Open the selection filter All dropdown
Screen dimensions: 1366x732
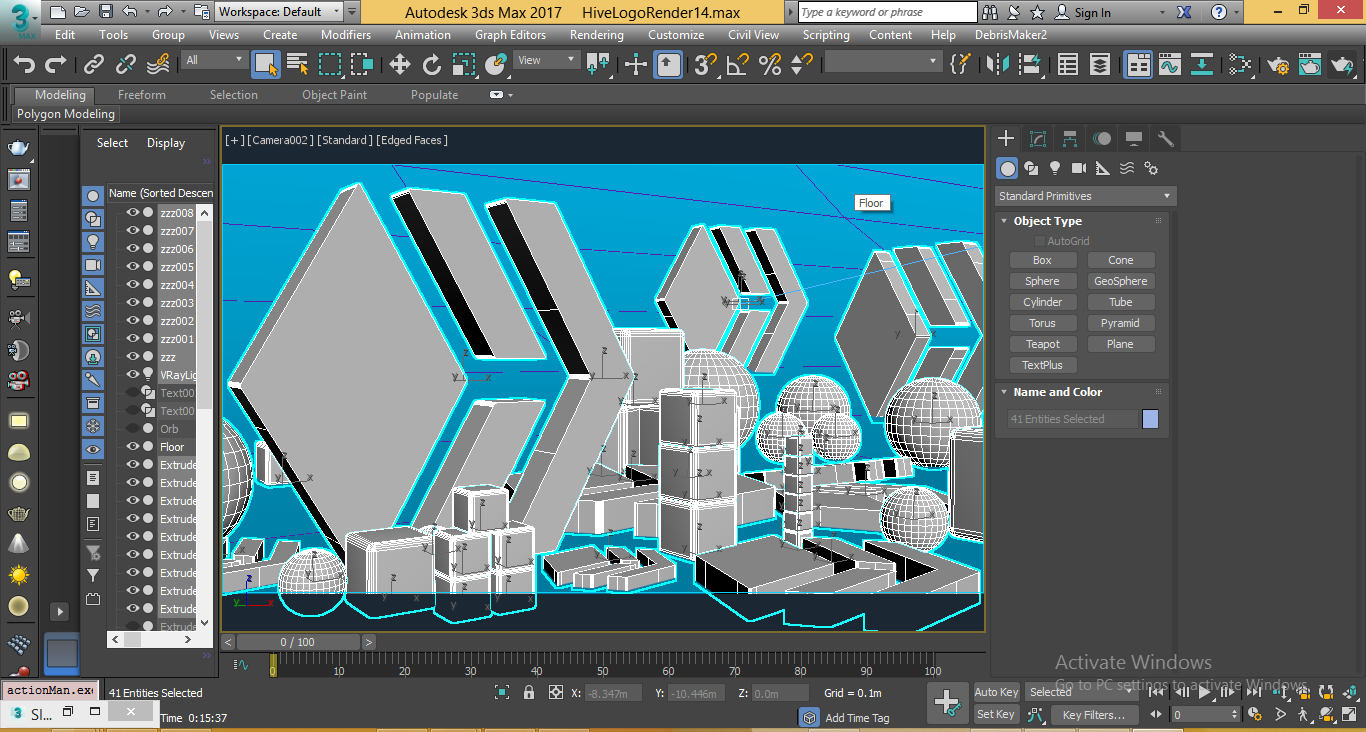click(214, 60)
